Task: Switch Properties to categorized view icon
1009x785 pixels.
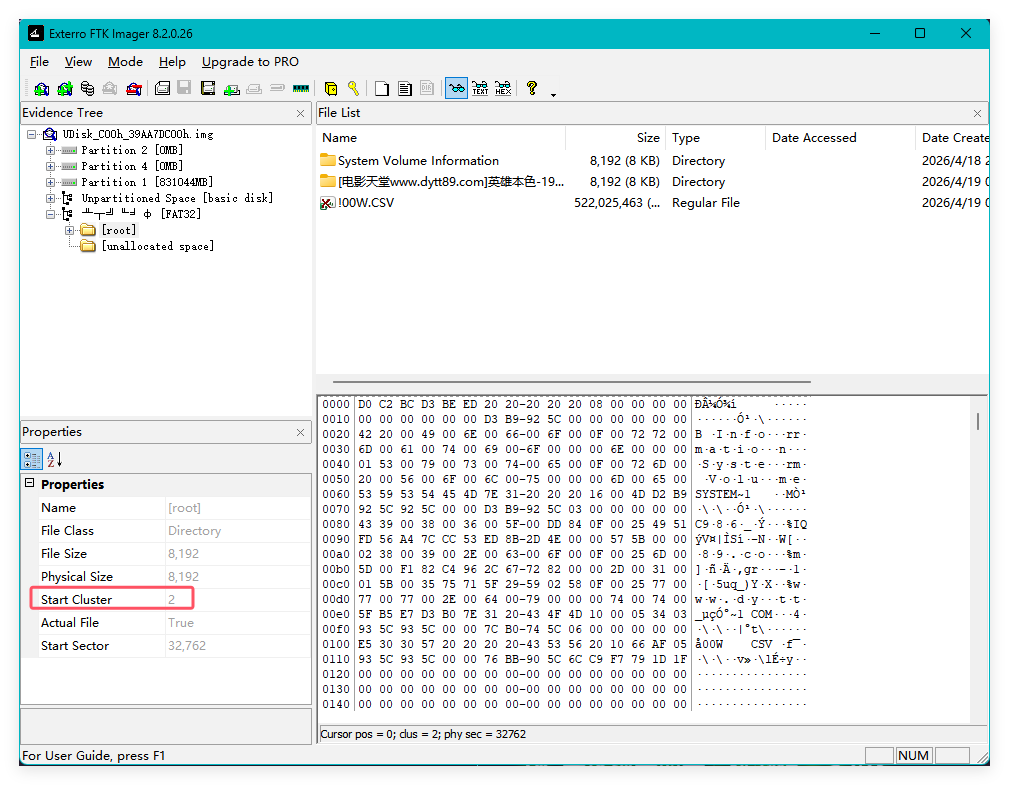Action: [32, 459]
